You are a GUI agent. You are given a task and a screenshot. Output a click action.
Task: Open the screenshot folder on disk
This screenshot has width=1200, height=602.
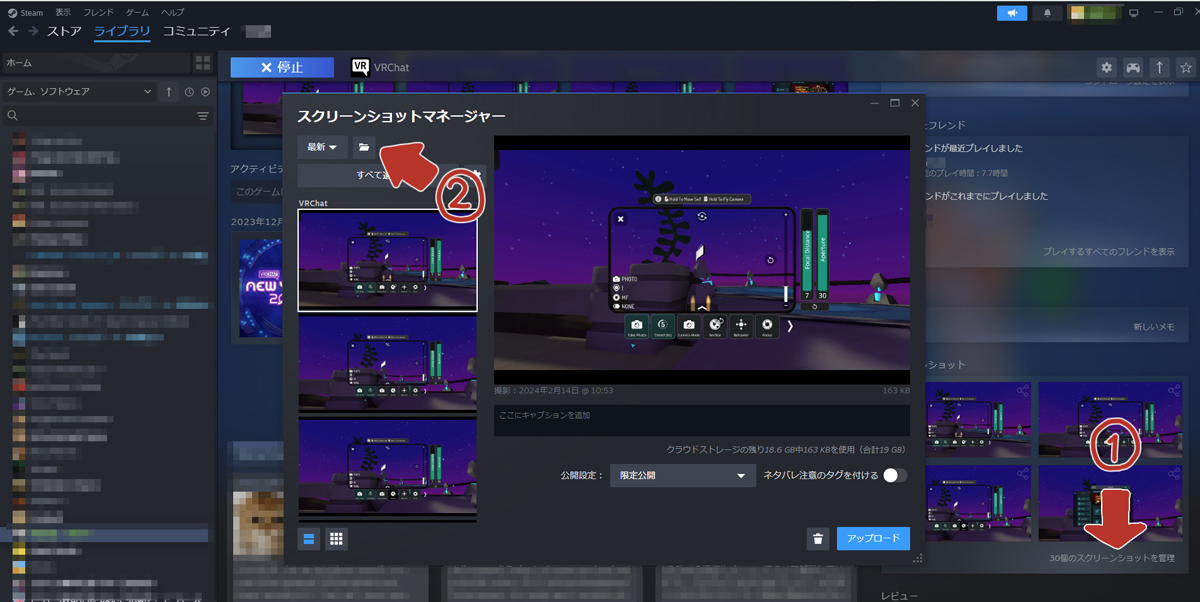(364, 147)
